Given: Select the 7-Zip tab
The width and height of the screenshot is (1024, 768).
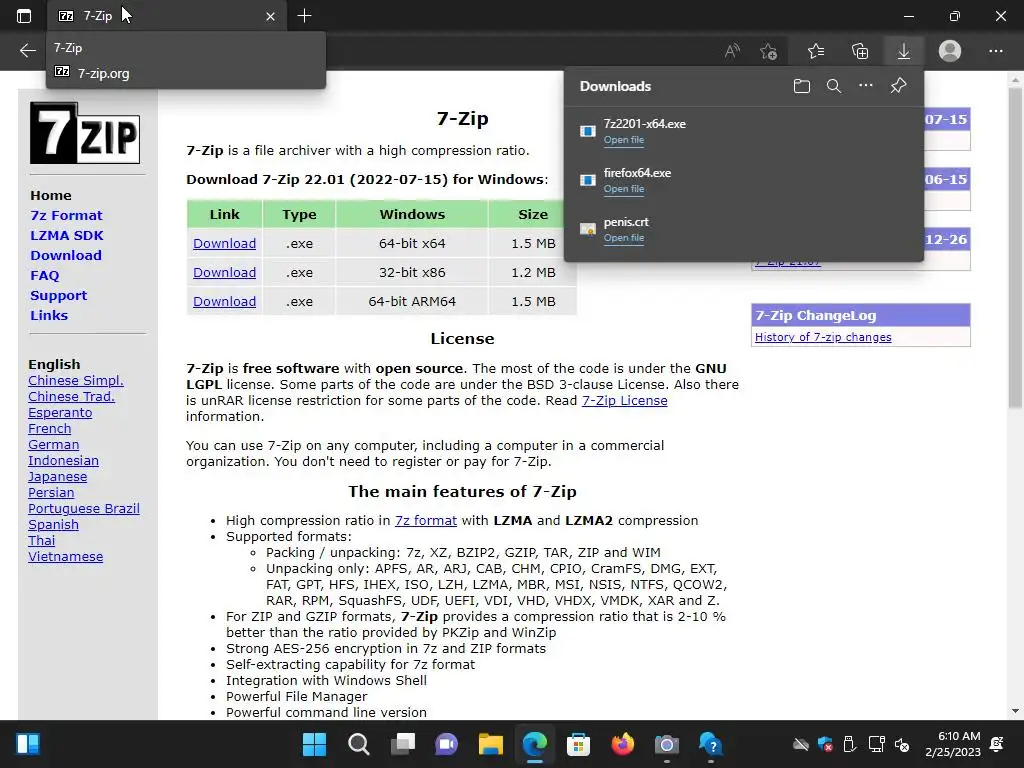Looking at the screenshot, I should [x=167, y=16].
